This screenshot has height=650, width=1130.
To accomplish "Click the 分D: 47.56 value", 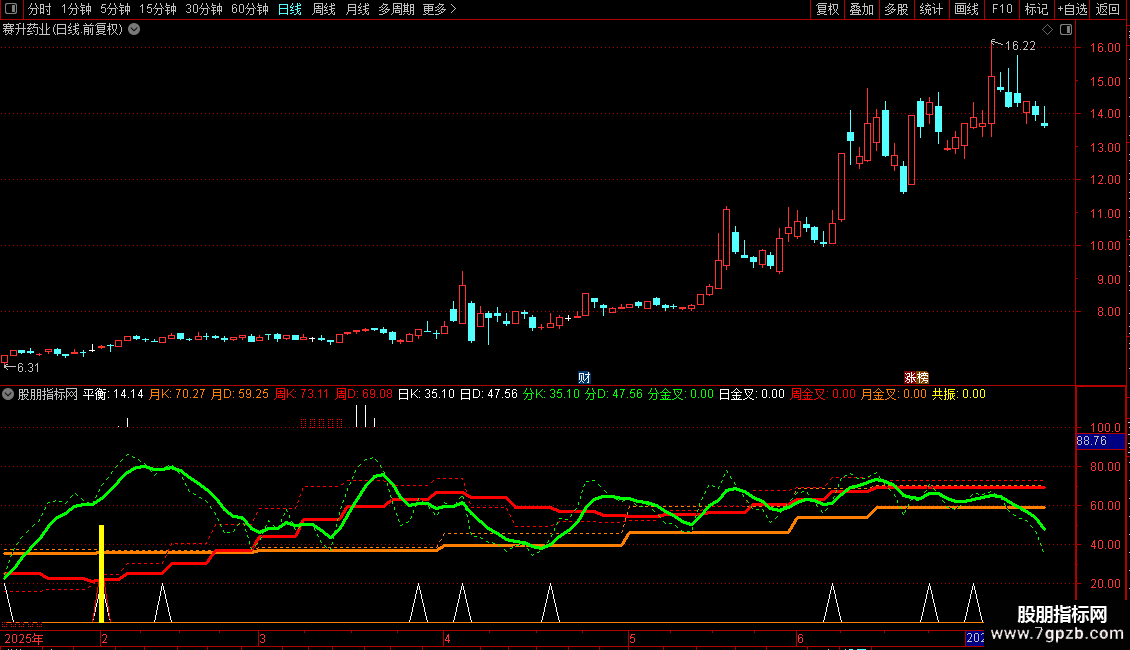I will (613, 394).
